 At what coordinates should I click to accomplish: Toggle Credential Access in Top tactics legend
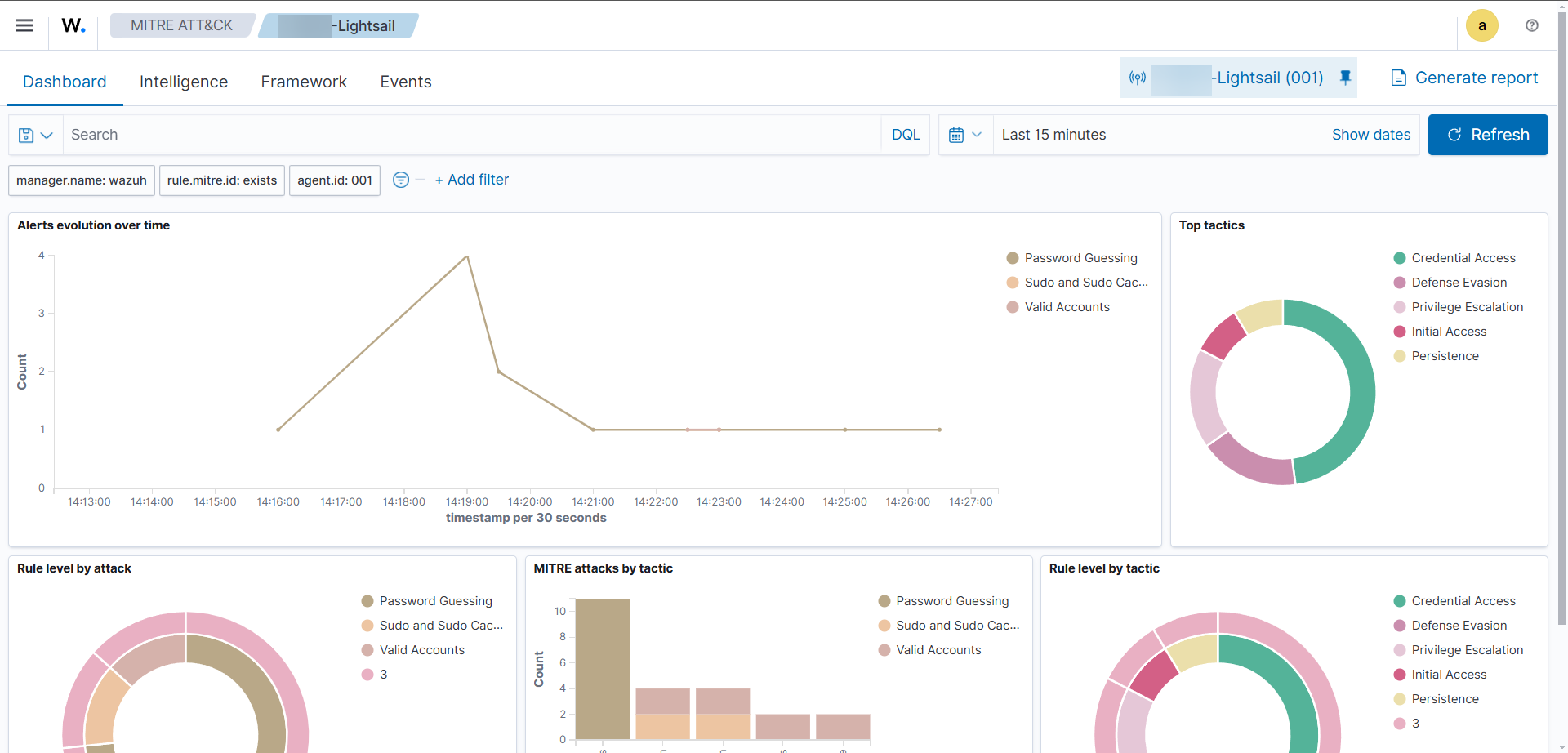(1454, 258)
